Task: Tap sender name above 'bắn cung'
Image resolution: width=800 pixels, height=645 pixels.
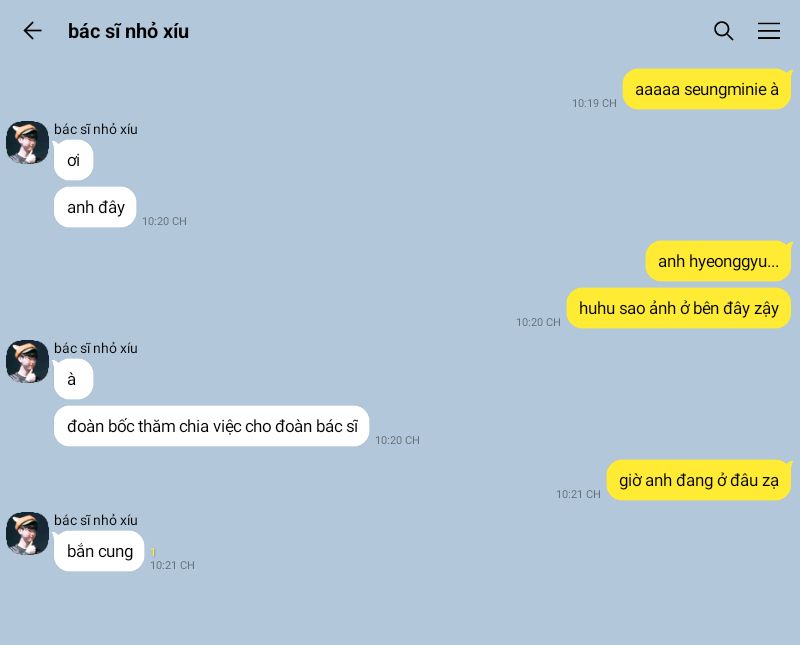Action: tap(96, 520)
